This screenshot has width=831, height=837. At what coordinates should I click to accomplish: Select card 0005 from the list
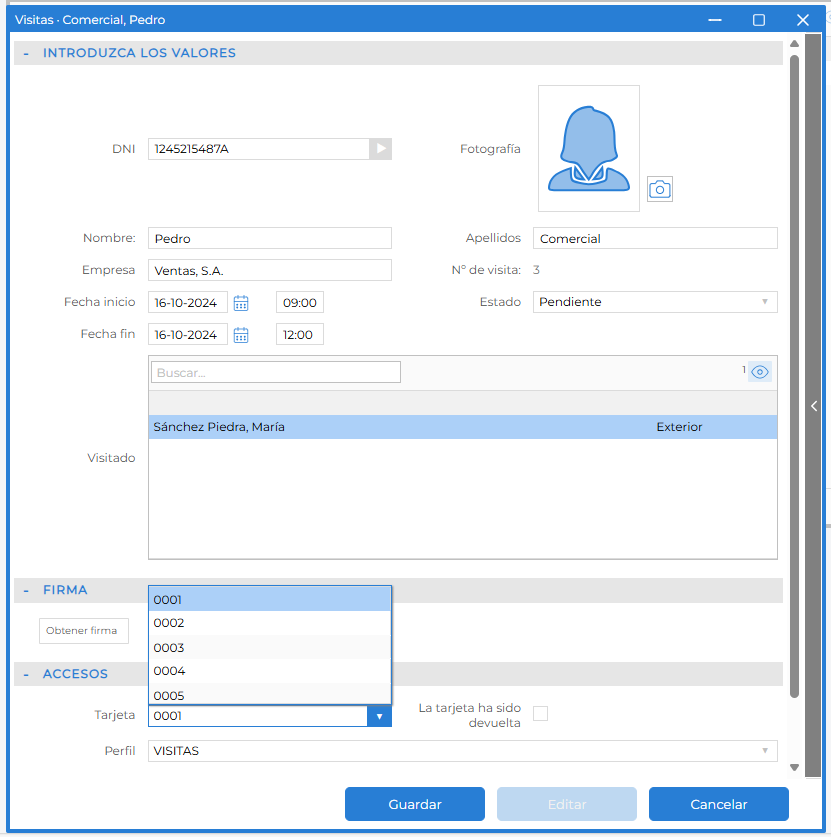pos(270,694)
